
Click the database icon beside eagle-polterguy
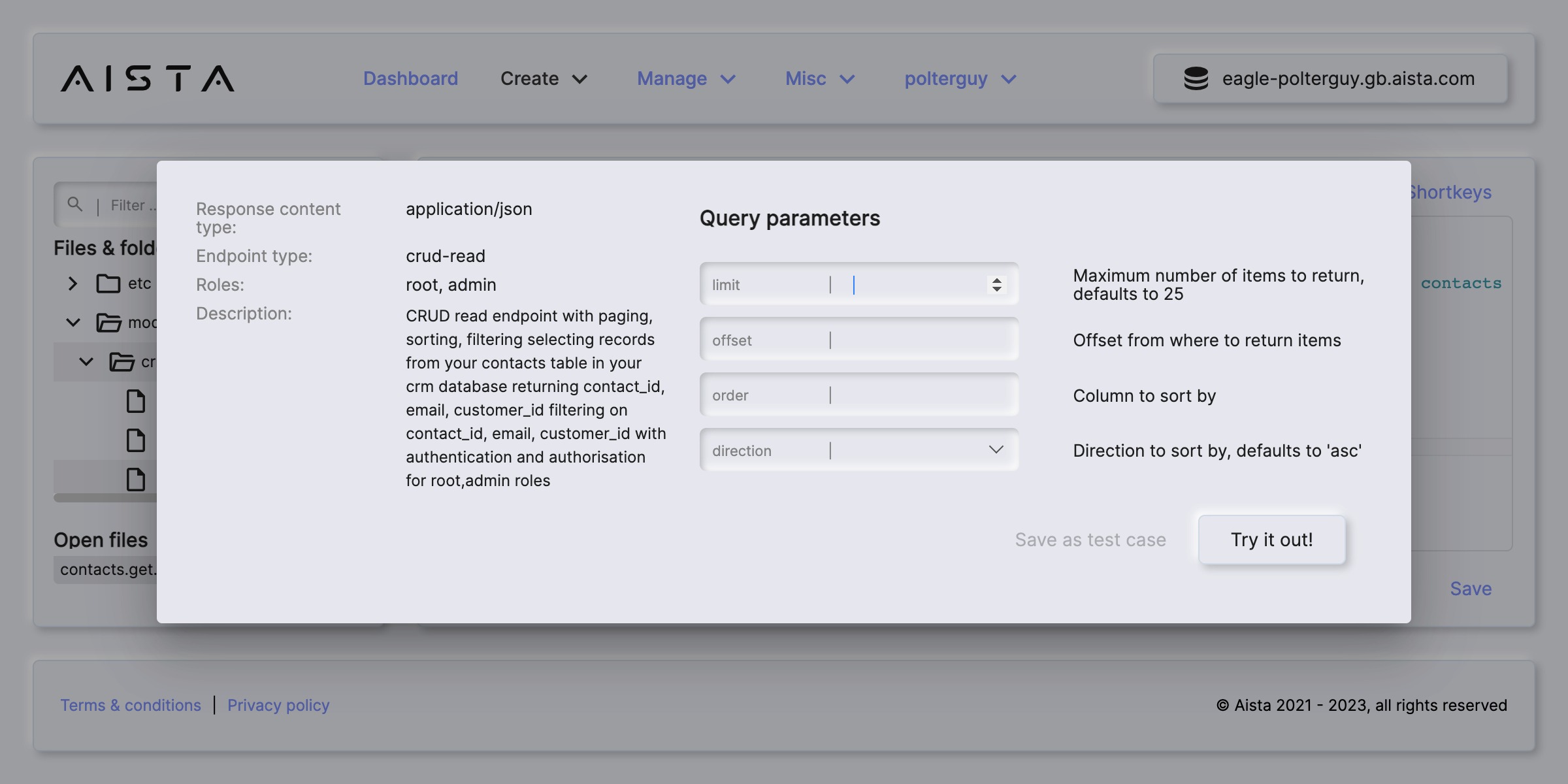point(1196,78)
